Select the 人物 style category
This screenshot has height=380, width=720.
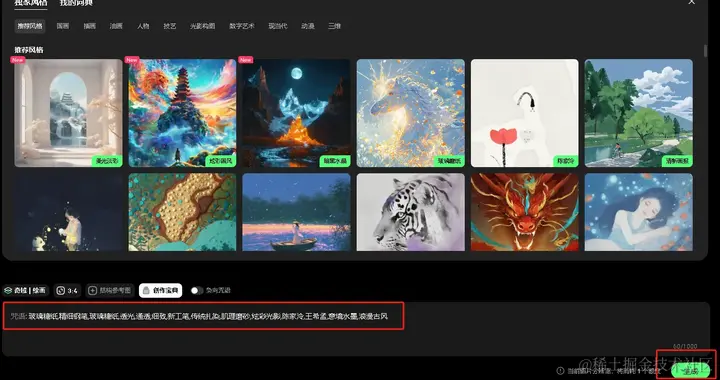(x=143, y=26)
